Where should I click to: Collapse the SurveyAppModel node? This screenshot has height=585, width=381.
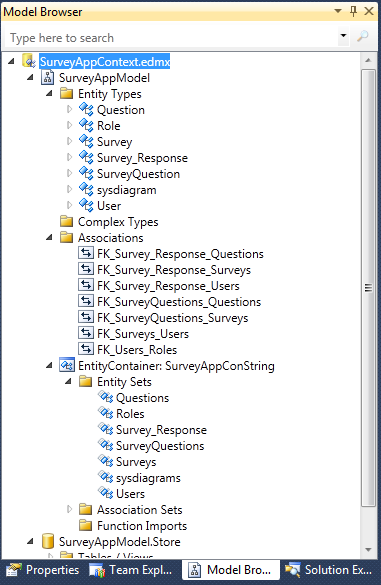(x=31, y=78)
